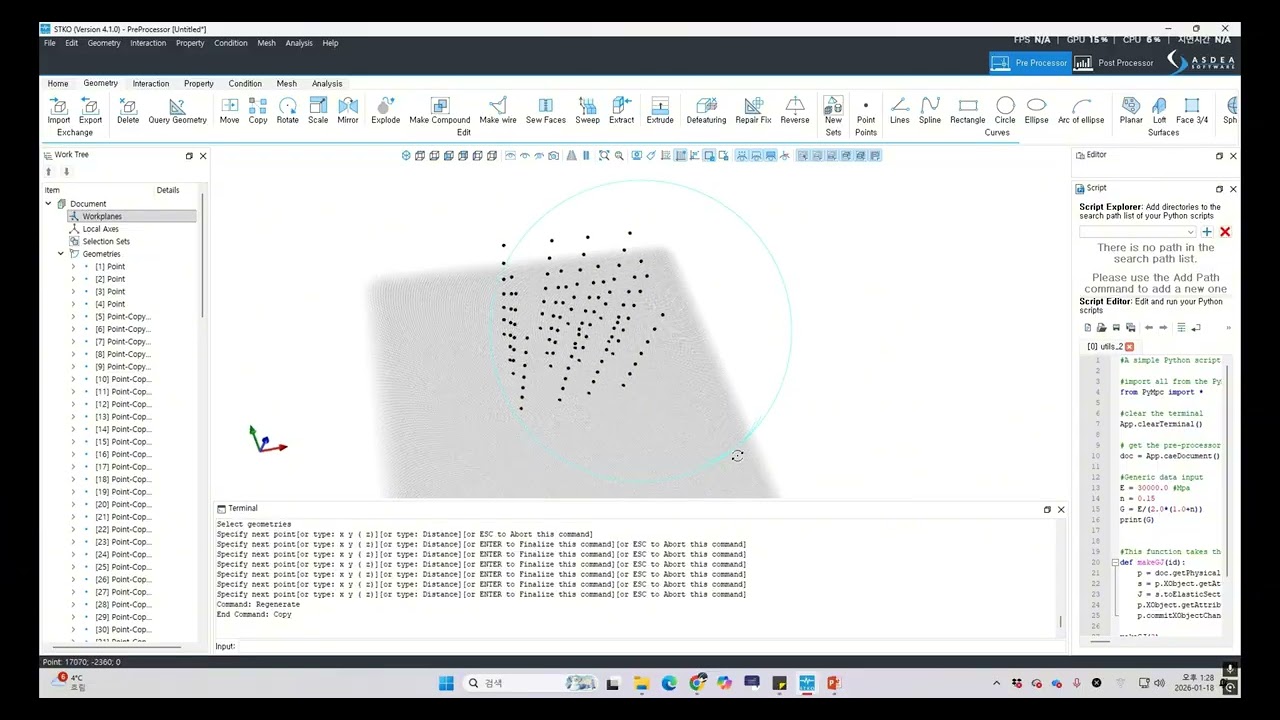Viewport: 1280px width, 720px height.
Task: Close the utils_2 script tab
Action: coord(1130,347)
